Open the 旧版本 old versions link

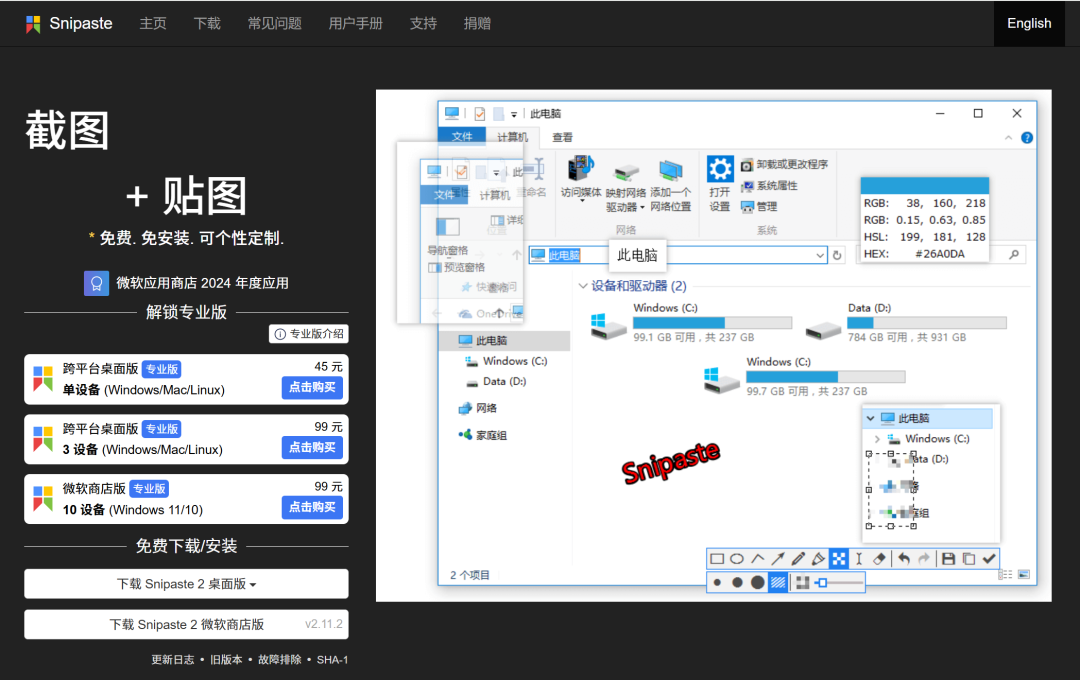[x=226, y=659]
